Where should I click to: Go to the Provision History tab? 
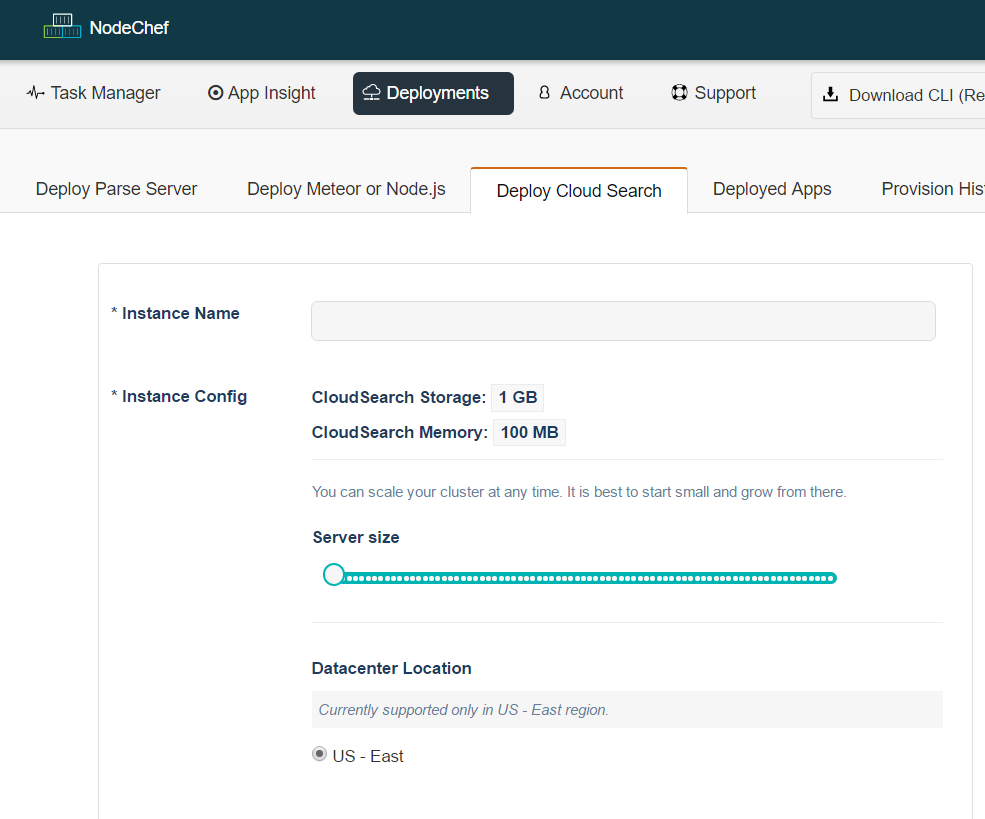coord(932,189)
